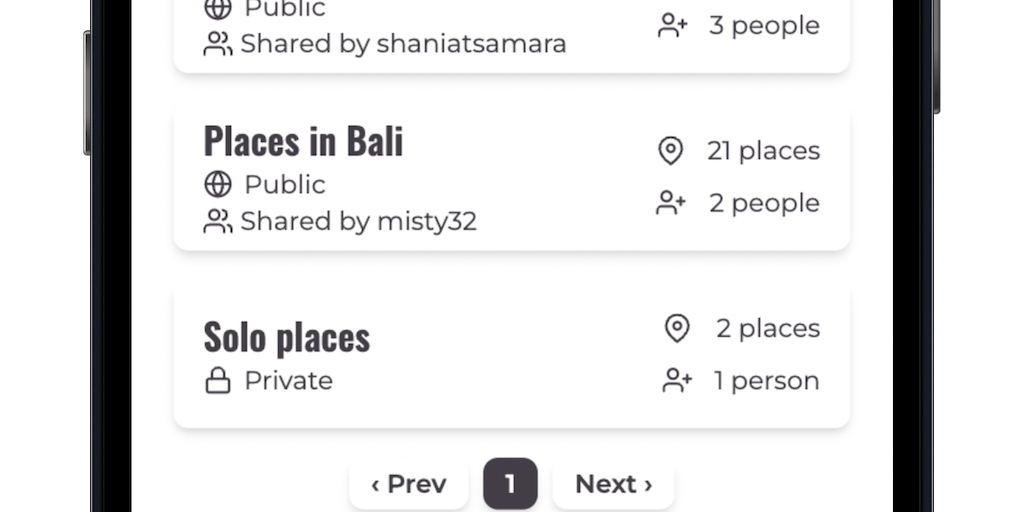1024x512 pixels.
Task: Click the Private label in Solo places
Action: coord(288,381)
